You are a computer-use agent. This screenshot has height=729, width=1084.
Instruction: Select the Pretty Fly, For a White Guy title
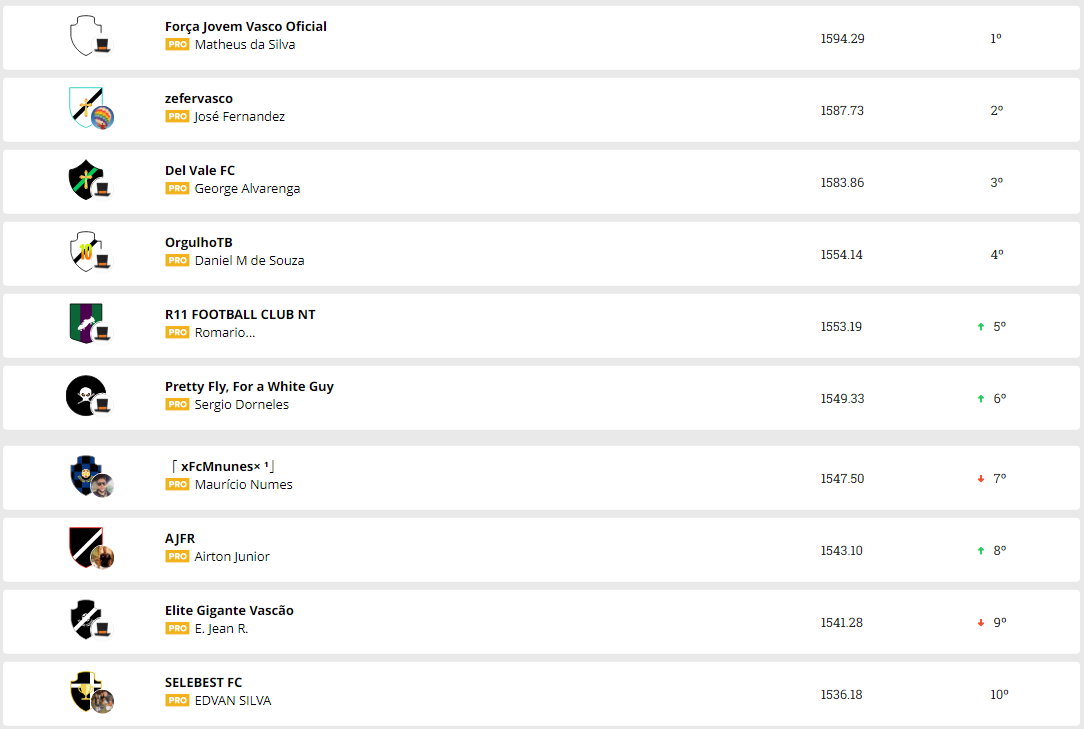(249, 386)
